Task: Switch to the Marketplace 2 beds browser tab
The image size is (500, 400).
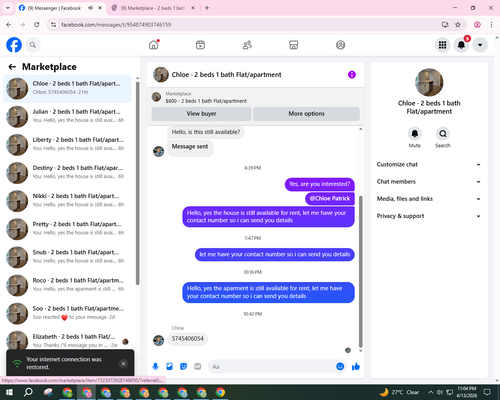Action: (x=153, y=8)
